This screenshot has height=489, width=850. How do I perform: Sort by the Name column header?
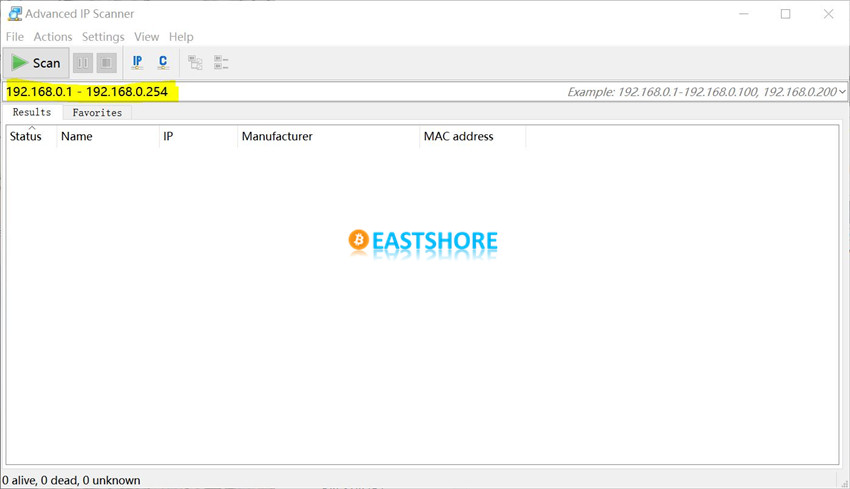107,136
